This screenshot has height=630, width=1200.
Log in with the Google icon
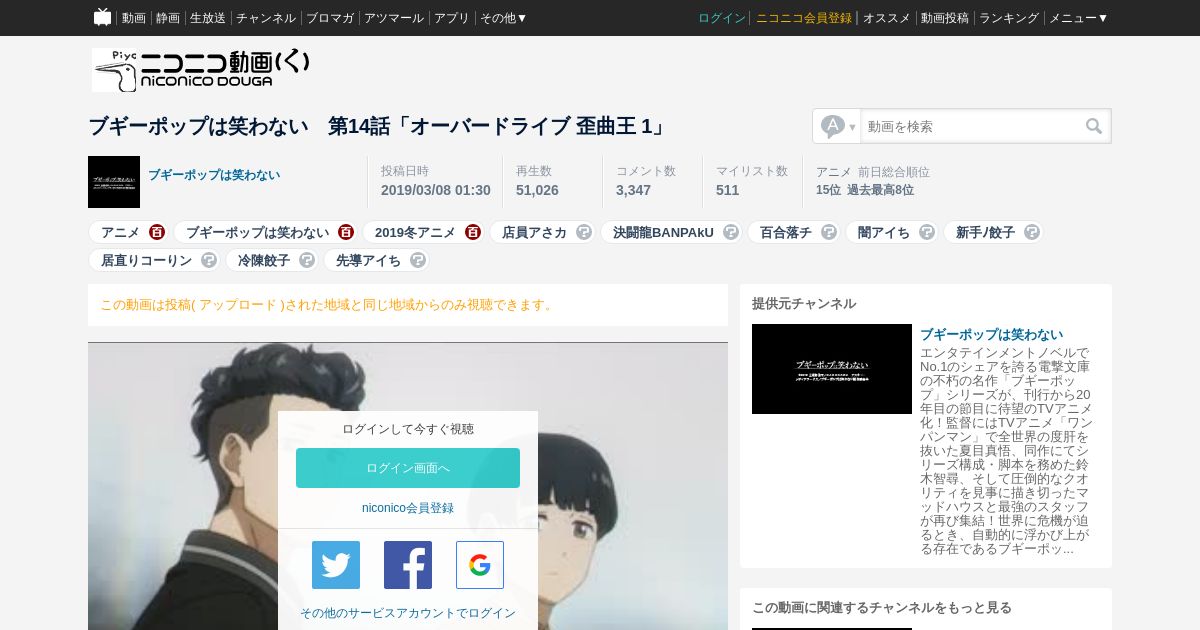480,565
